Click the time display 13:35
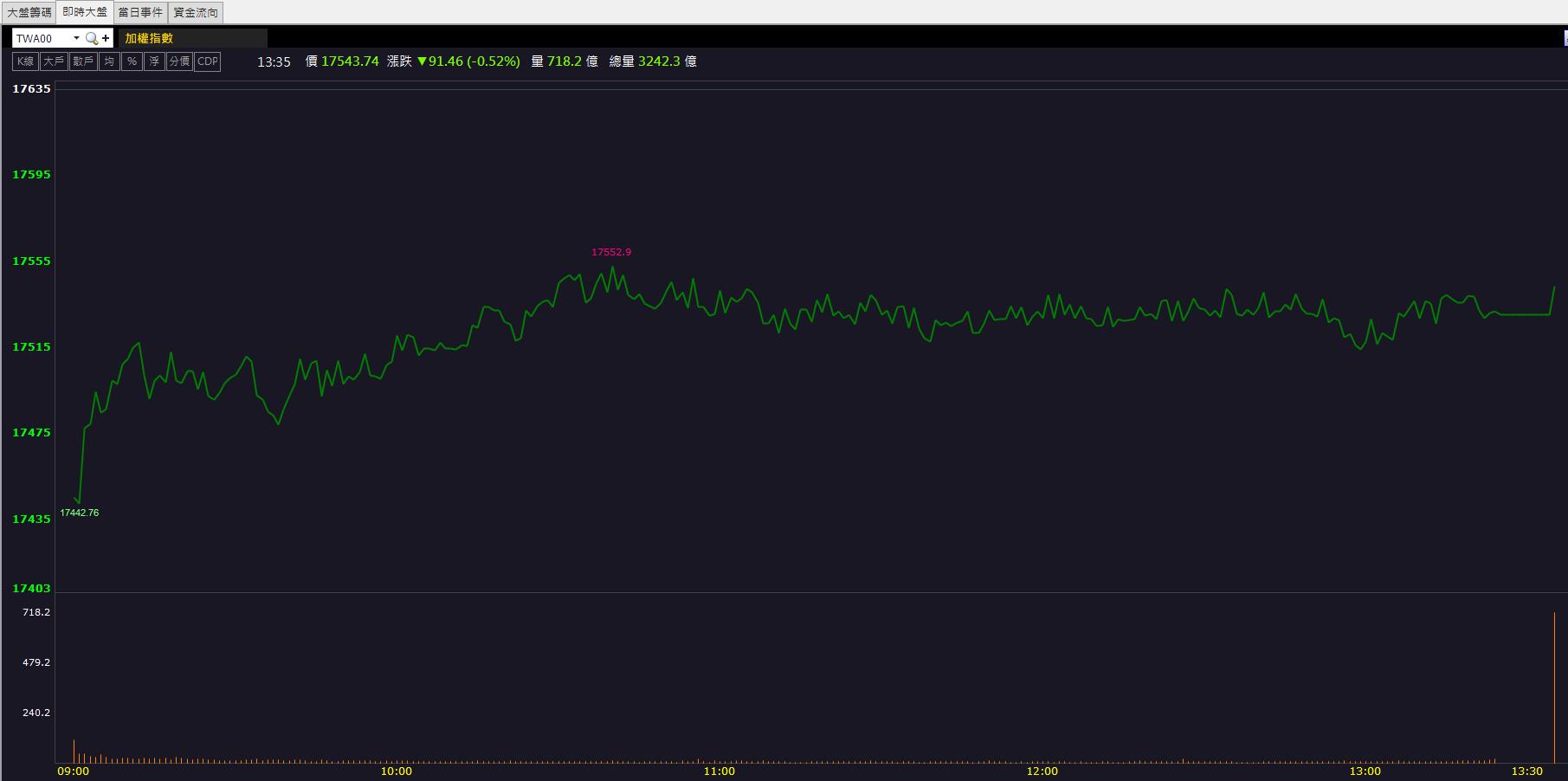1568x781 pixels. [x=274, y=61]
